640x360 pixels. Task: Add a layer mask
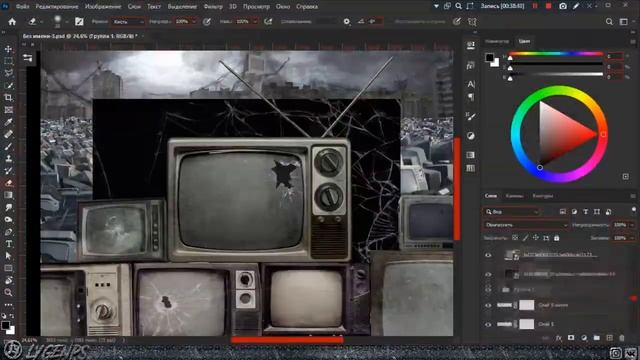pos(571,338)
